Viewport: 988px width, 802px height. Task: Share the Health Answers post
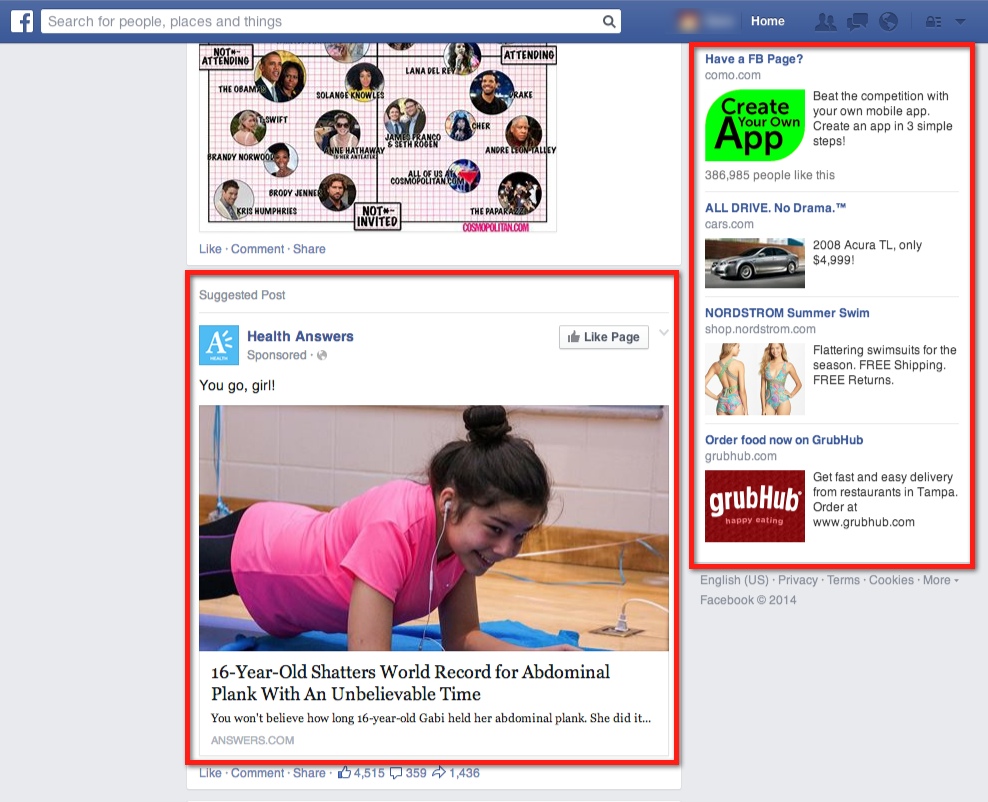(309, 773)
